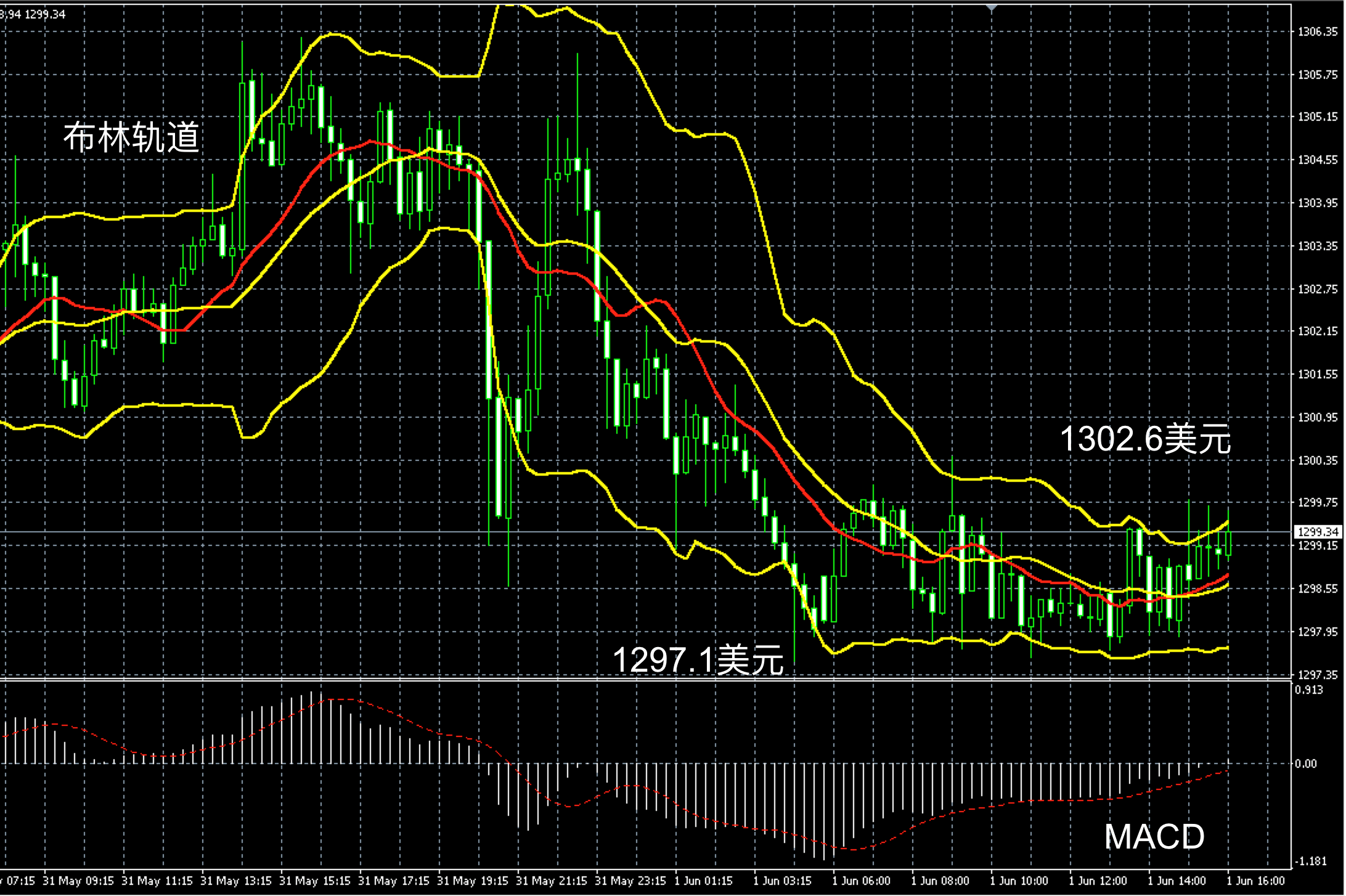The width and height of the screenshot is (1346, 896).
Task: Click the 31 May 13:15 time label
Action: [236, 881]
